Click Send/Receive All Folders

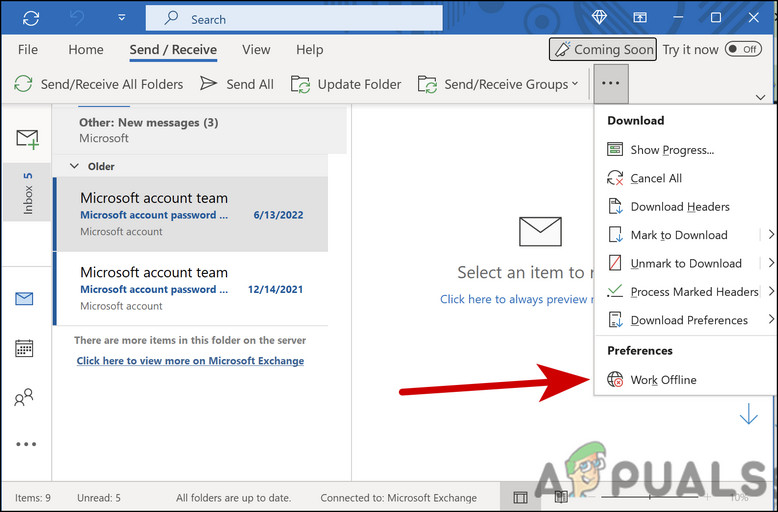click(x=98, y=84)
